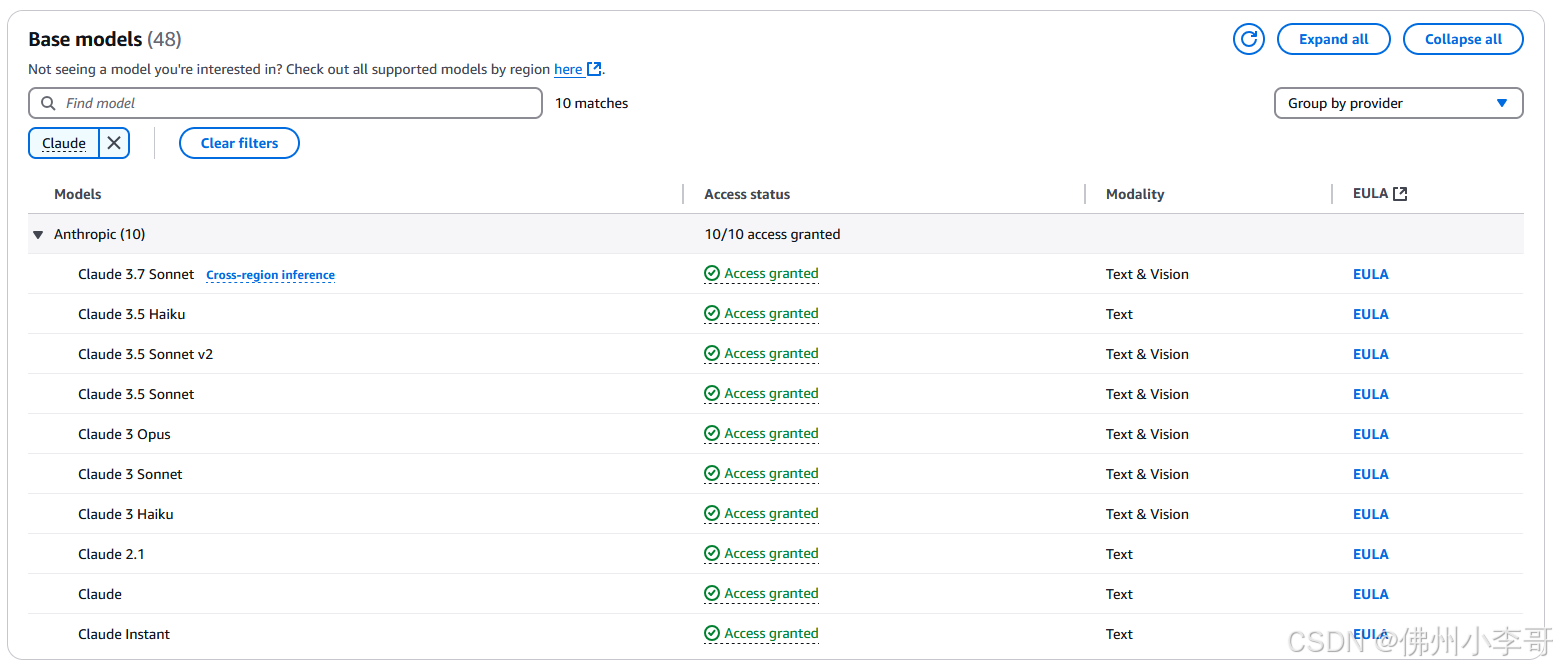This screenshot has height=669, width=1557.
Task: Click the Base models (48) heading
Action: click(105, 39)
